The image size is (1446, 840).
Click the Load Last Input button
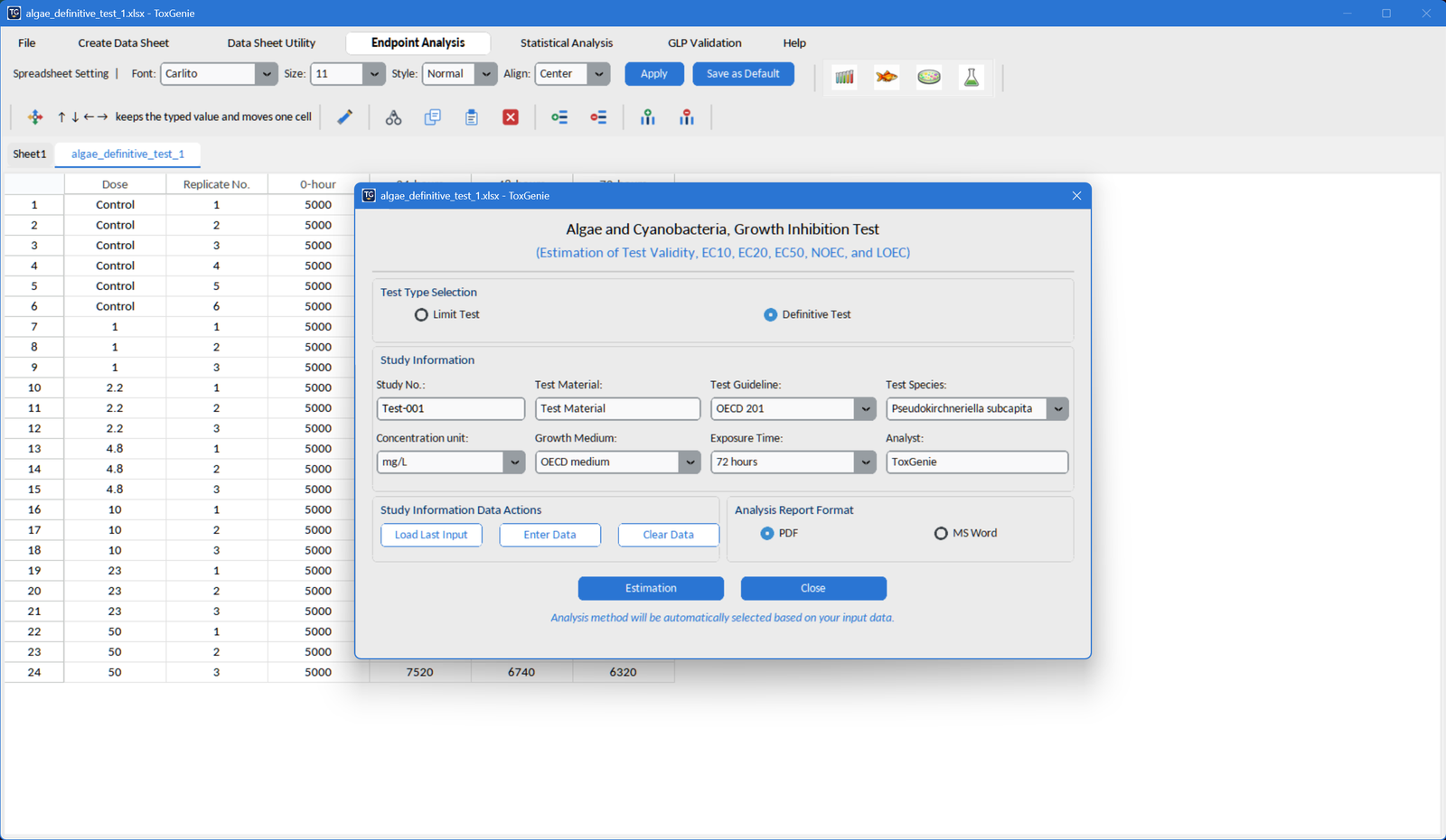[x=431, y=535]
